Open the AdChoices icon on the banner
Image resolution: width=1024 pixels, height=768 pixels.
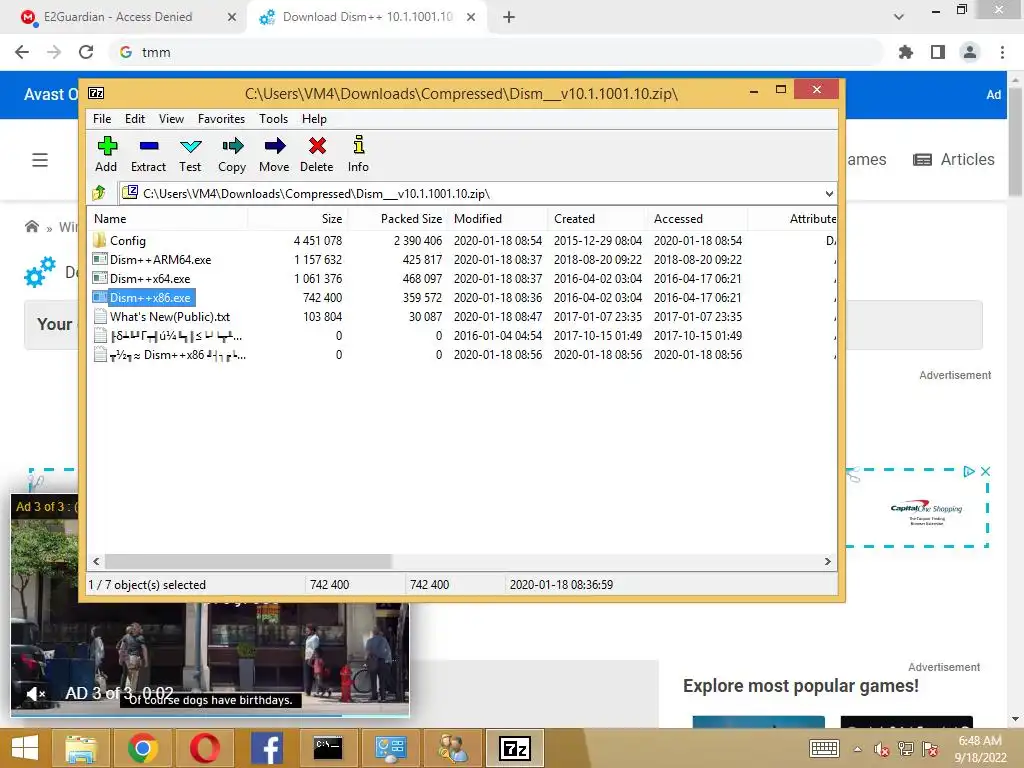click(969, 471)
